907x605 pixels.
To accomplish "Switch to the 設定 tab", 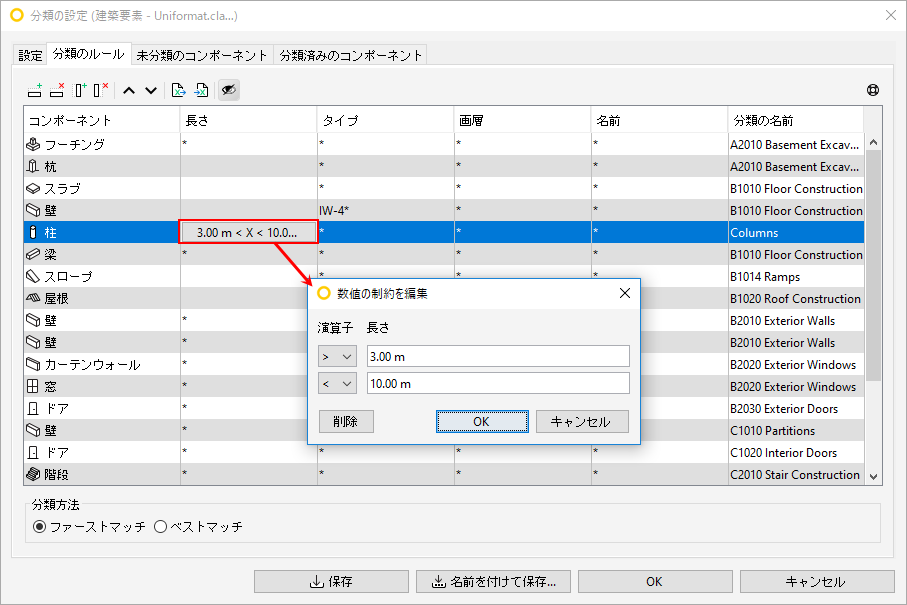I will pos(30,55).
